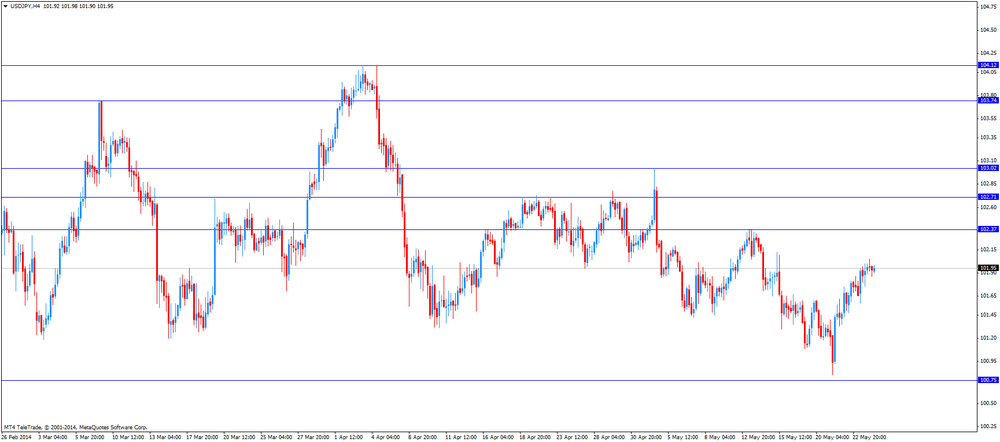The width and height of the screenshot is (1000, 442).
Task: Click the 16 Apr 04:00 time label
Action: point(498,438)
